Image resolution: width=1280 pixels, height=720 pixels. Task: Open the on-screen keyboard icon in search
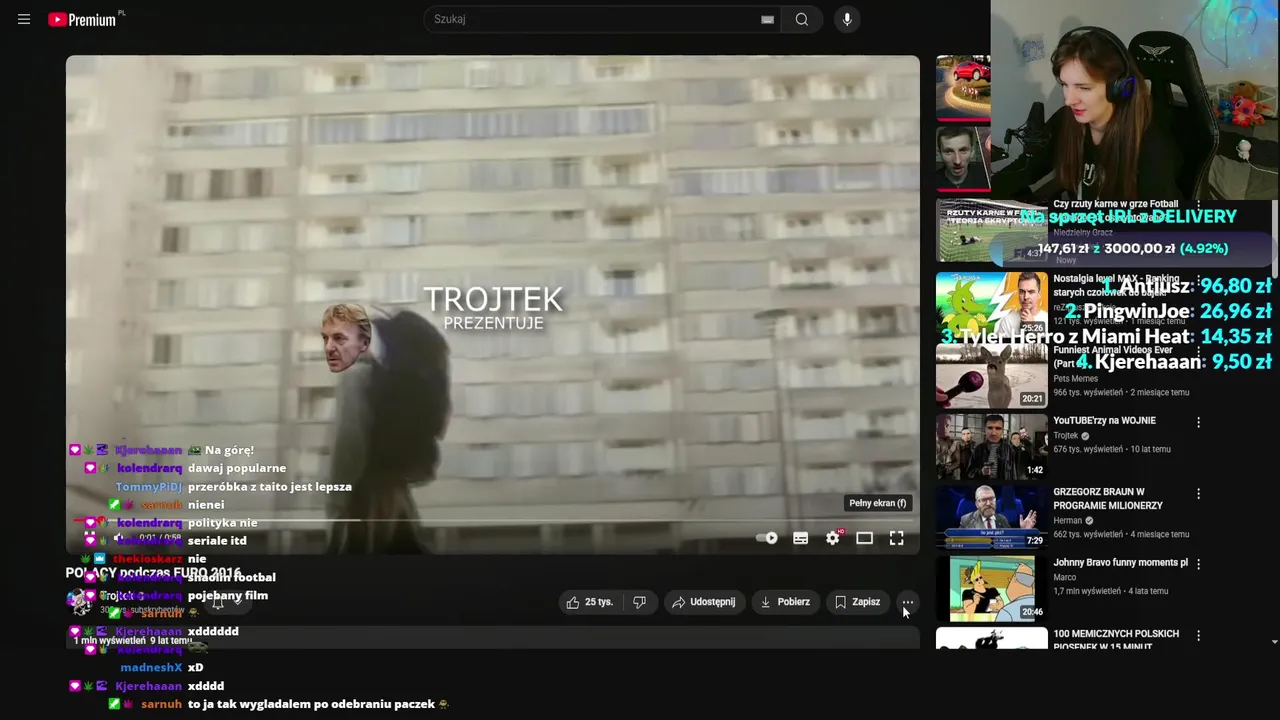[767, 19]
